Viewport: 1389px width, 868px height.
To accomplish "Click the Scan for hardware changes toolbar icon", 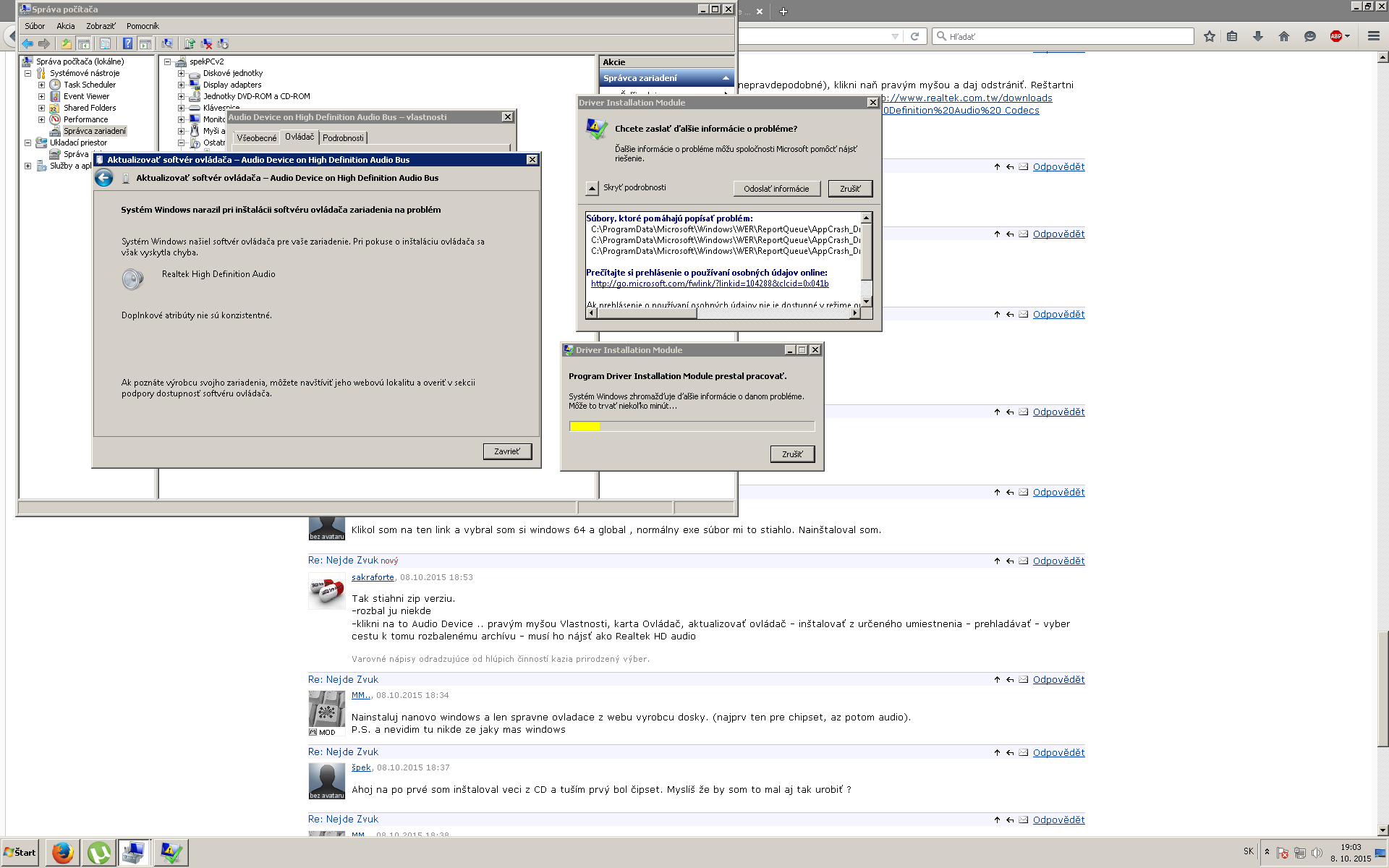I will [x=167, y=43].
